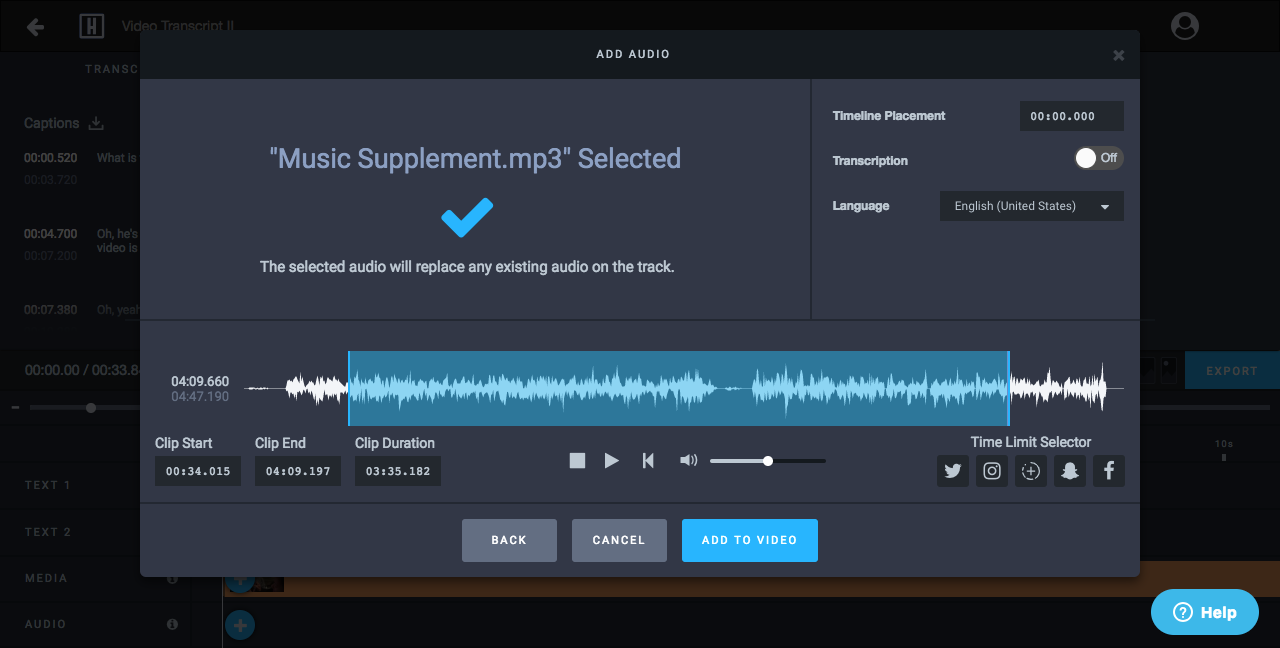Enable the Transcription toggle
1280x648 pixels.
[1098, 158]
